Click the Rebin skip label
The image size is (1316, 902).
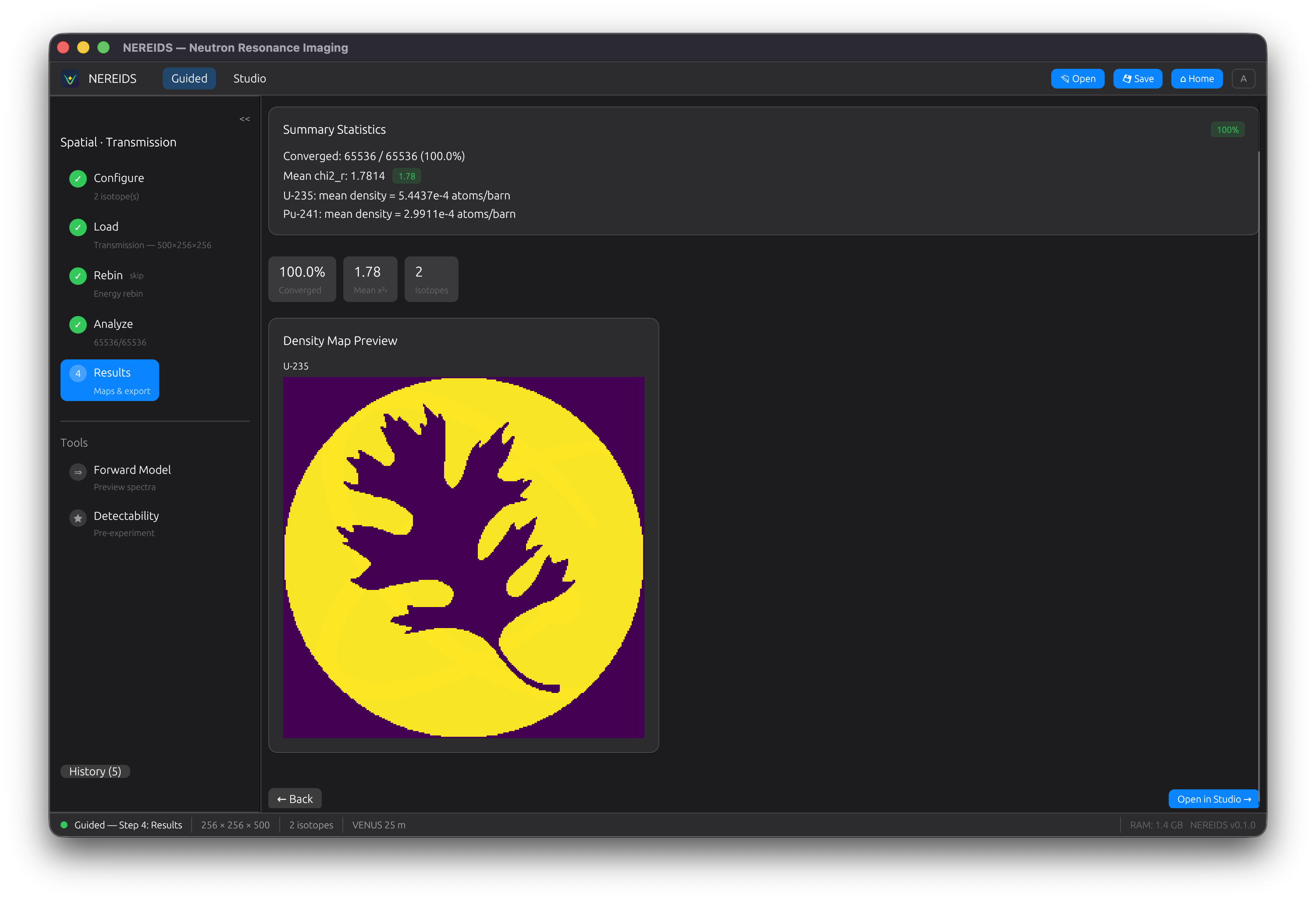point(136,276)
